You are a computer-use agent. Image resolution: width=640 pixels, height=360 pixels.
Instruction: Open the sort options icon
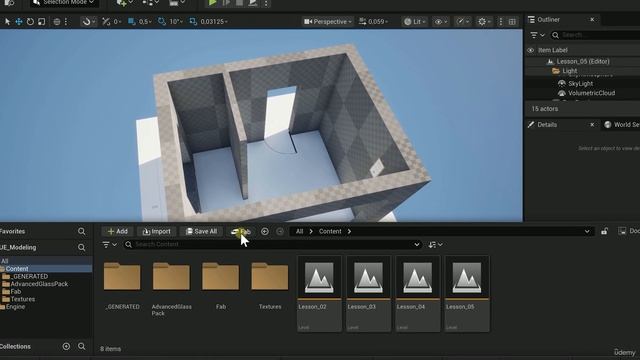pos(435,244)
